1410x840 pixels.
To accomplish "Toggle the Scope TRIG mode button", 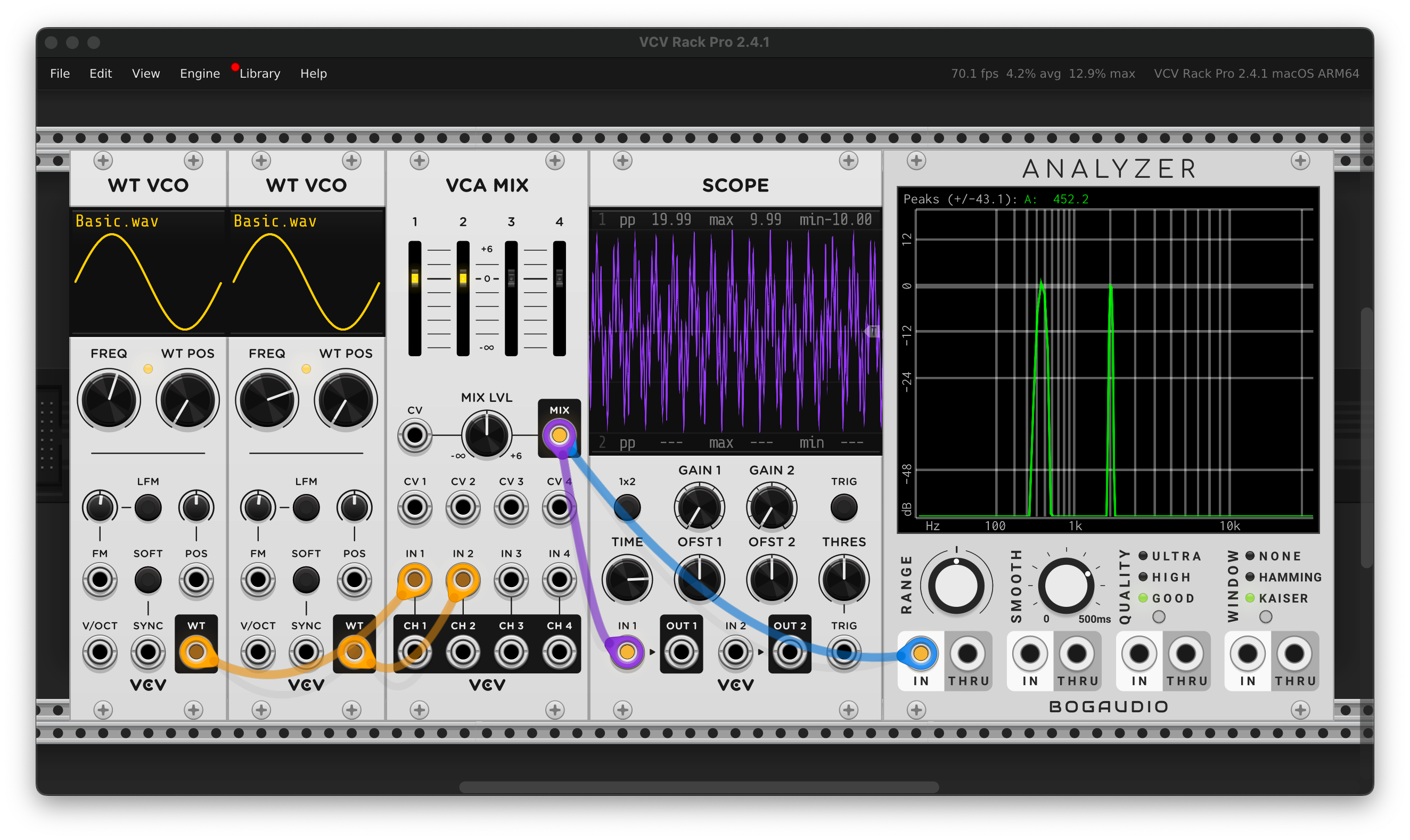I will click(x=844, y=507).
